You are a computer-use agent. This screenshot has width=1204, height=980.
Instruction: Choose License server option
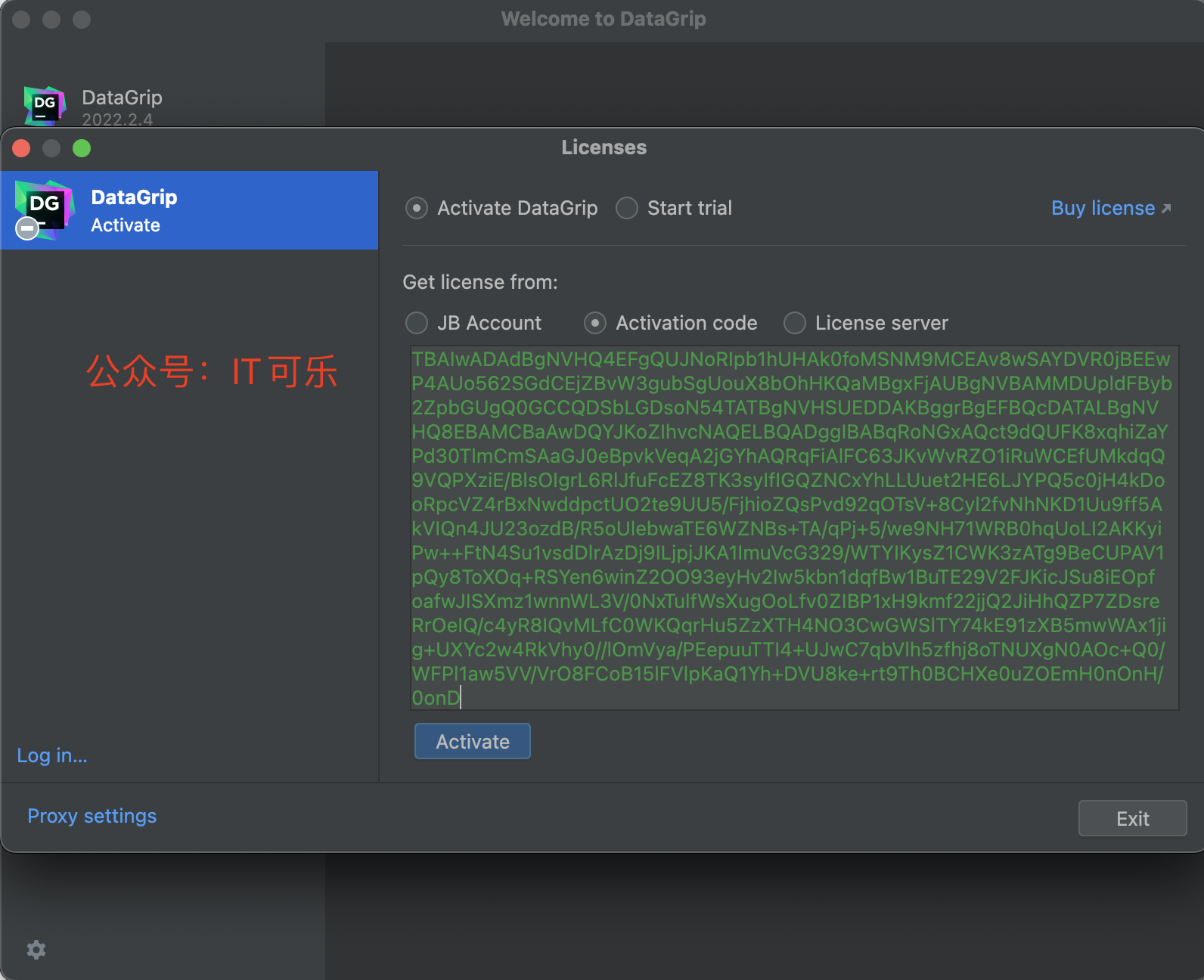[795, 323]
